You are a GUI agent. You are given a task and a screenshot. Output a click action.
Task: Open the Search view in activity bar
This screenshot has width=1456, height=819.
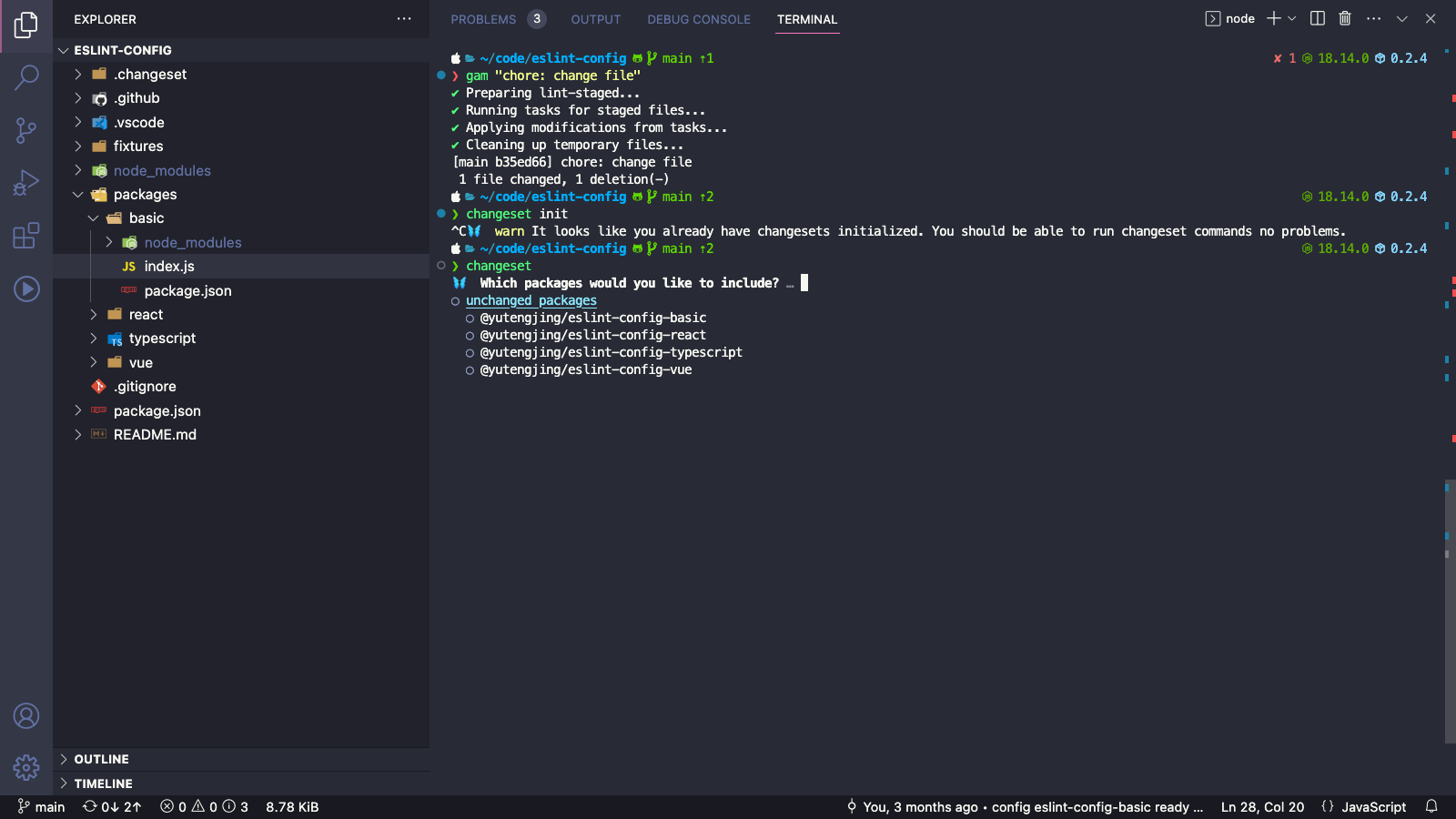[x=26, y=77]
